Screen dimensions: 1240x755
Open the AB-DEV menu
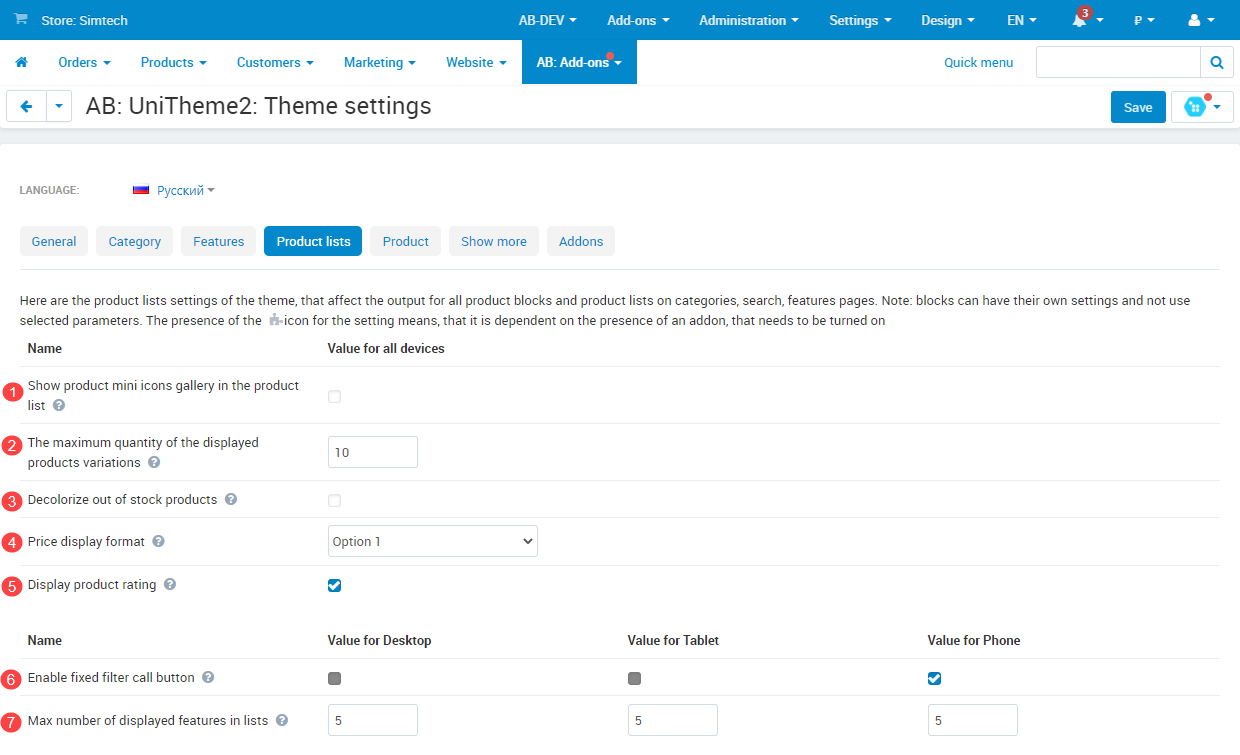tap(548, 20)
